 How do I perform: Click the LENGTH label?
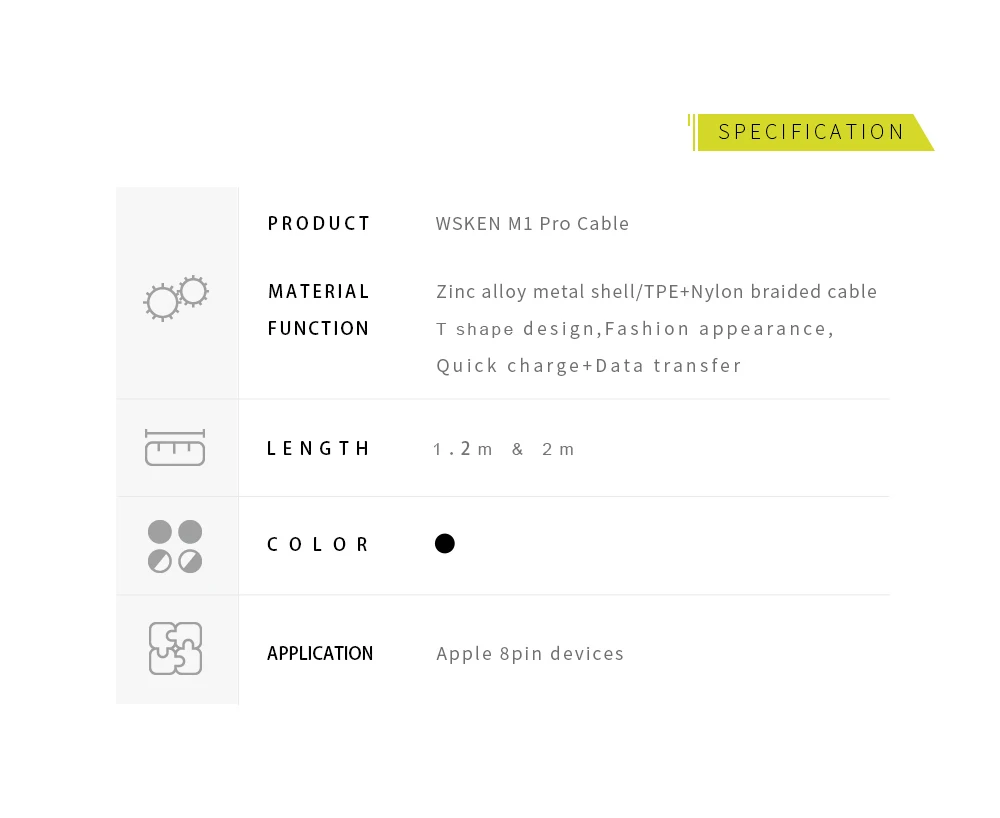click(x=318, y=449)
